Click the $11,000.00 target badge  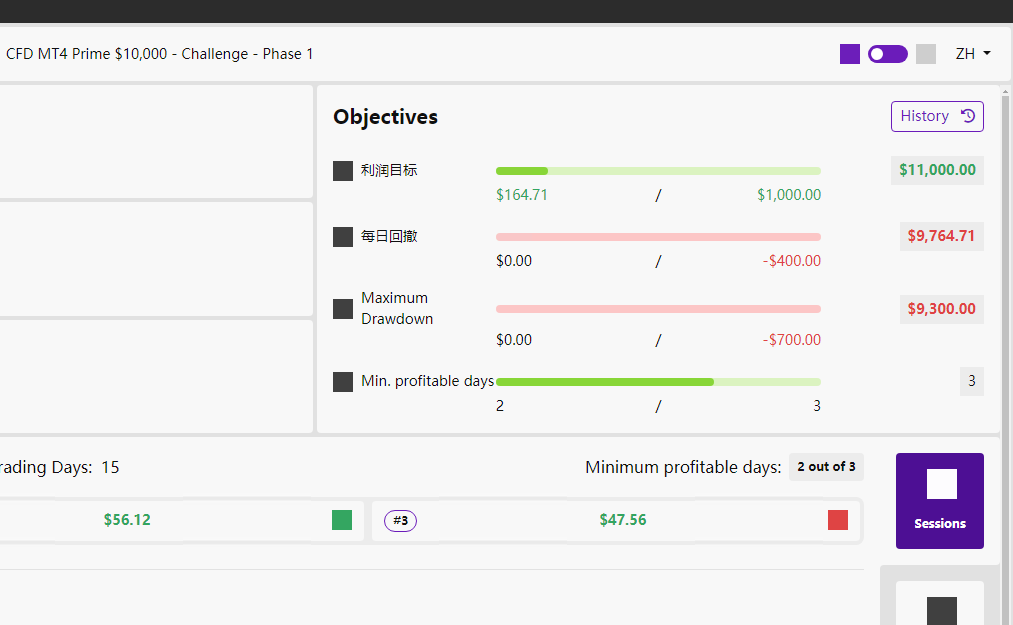(937, 170)
